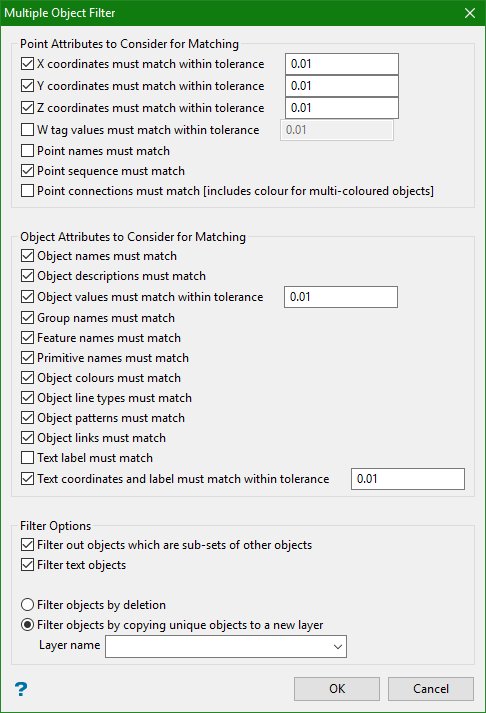Uncheck X coordinates must match within tolerance
This screenshot has width=486, height=713.
coord(27,64)
